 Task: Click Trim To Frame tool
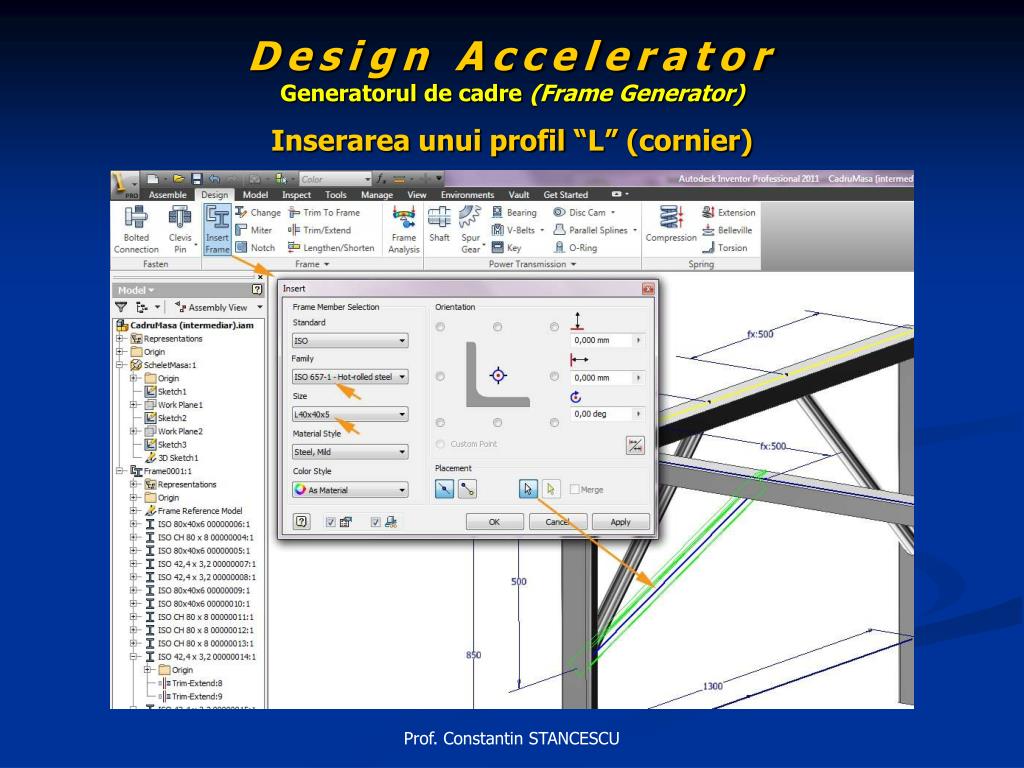click(325, 212)
